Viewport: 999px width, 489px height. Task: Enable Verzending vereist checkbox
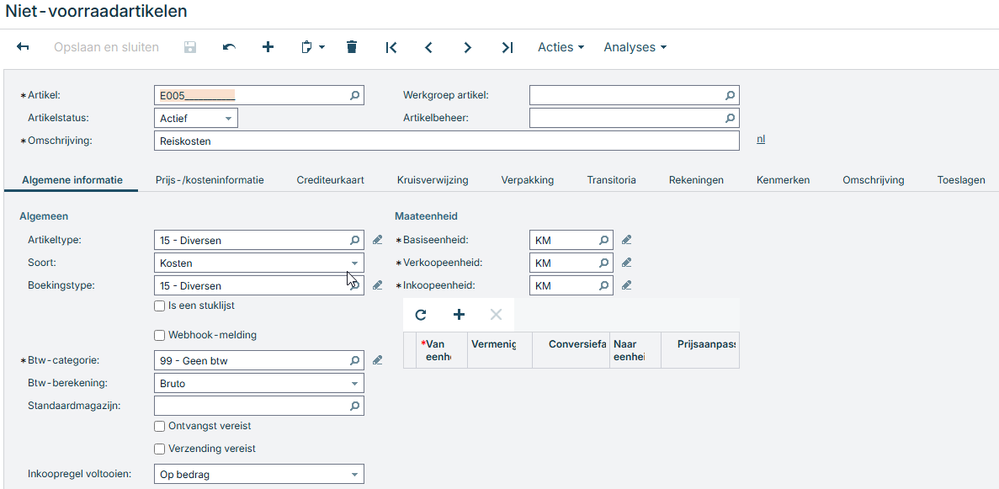pos(160,450)
